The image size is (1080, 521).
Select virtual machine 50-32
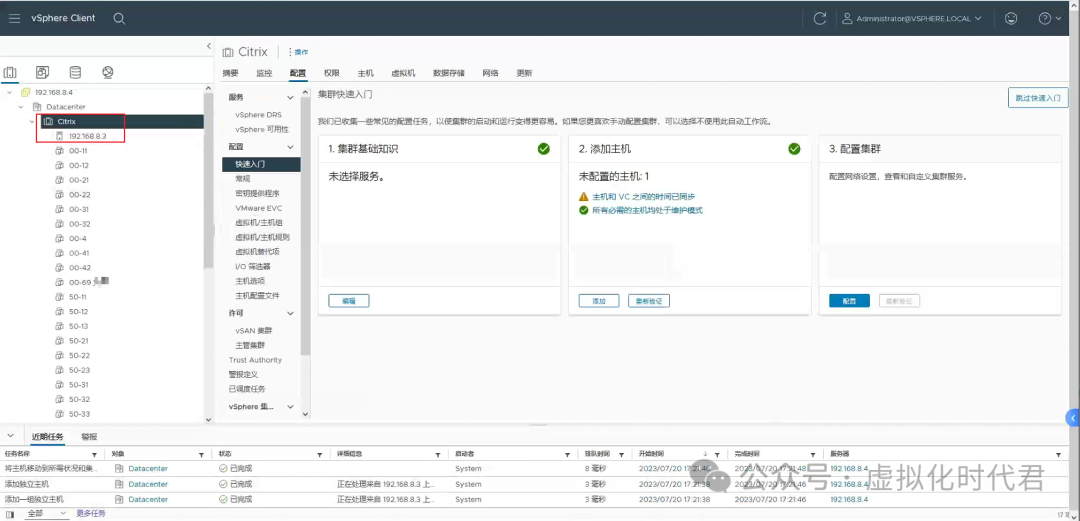tap(79, 400)
